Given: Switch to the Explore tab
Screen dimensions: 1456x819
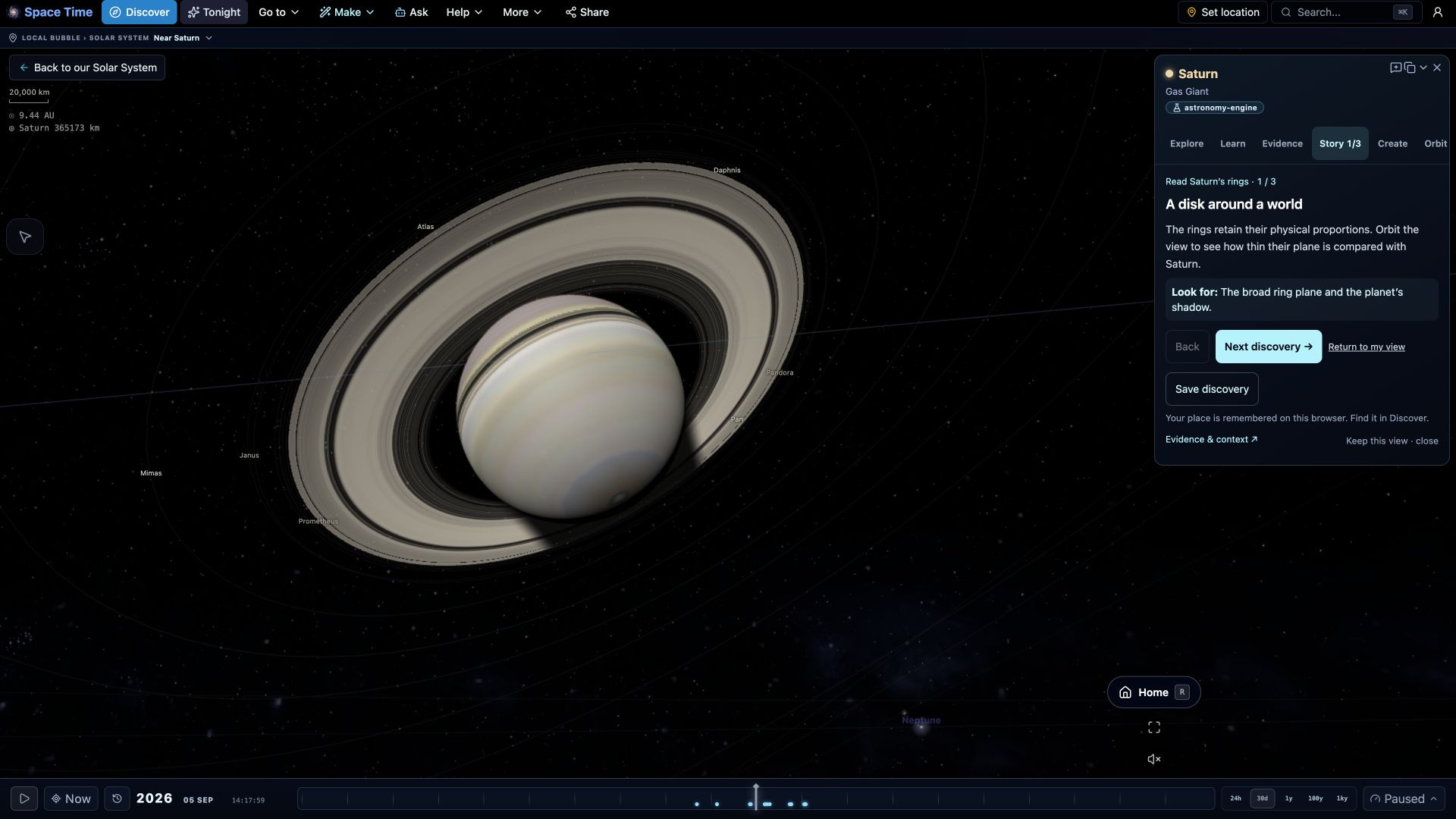Looking at the screenshot, I should click(x=1186, y=143).
